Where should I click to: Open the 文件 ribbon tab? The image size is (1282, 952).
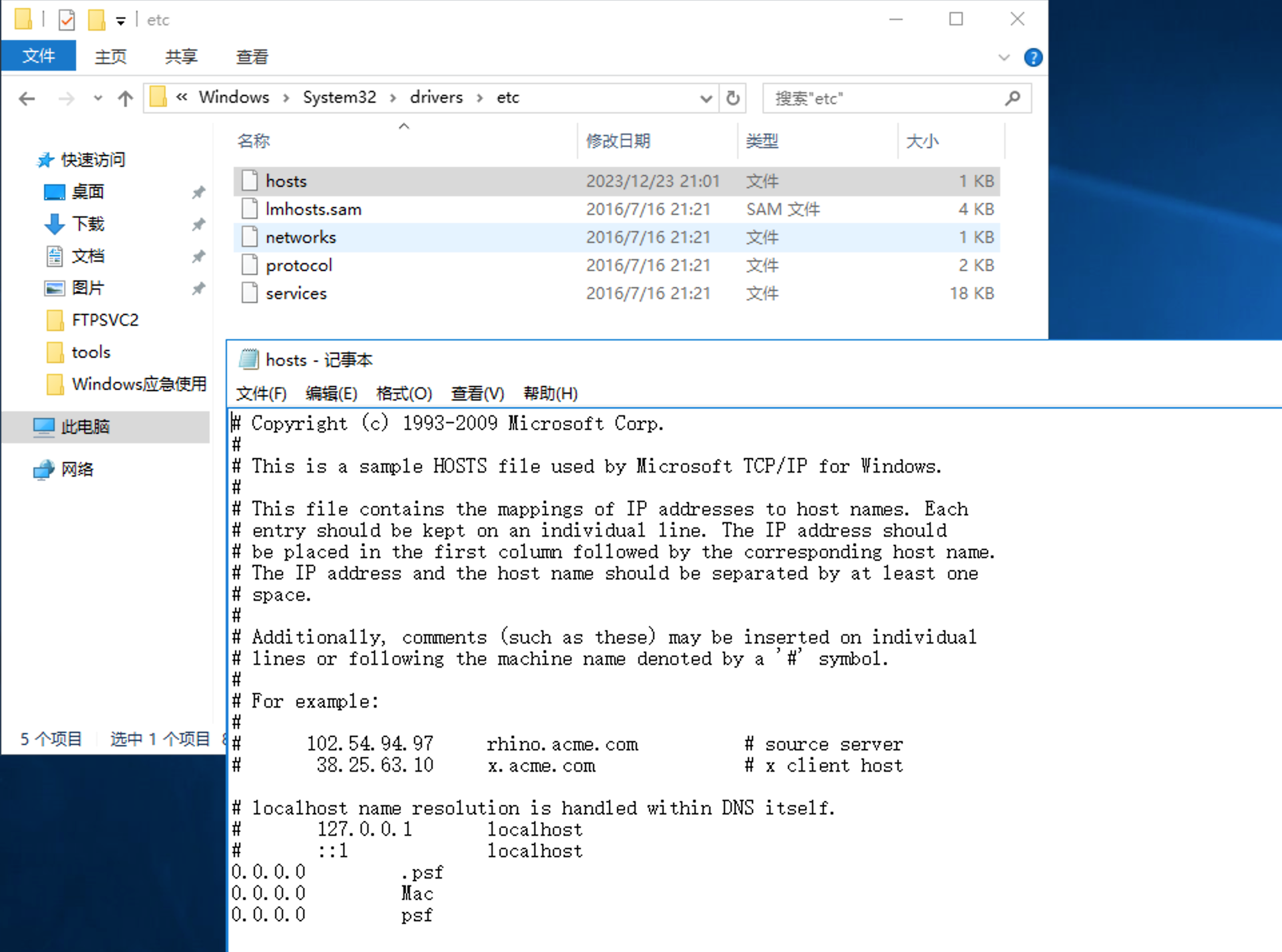pyautogui.click(x=39, y=56)
